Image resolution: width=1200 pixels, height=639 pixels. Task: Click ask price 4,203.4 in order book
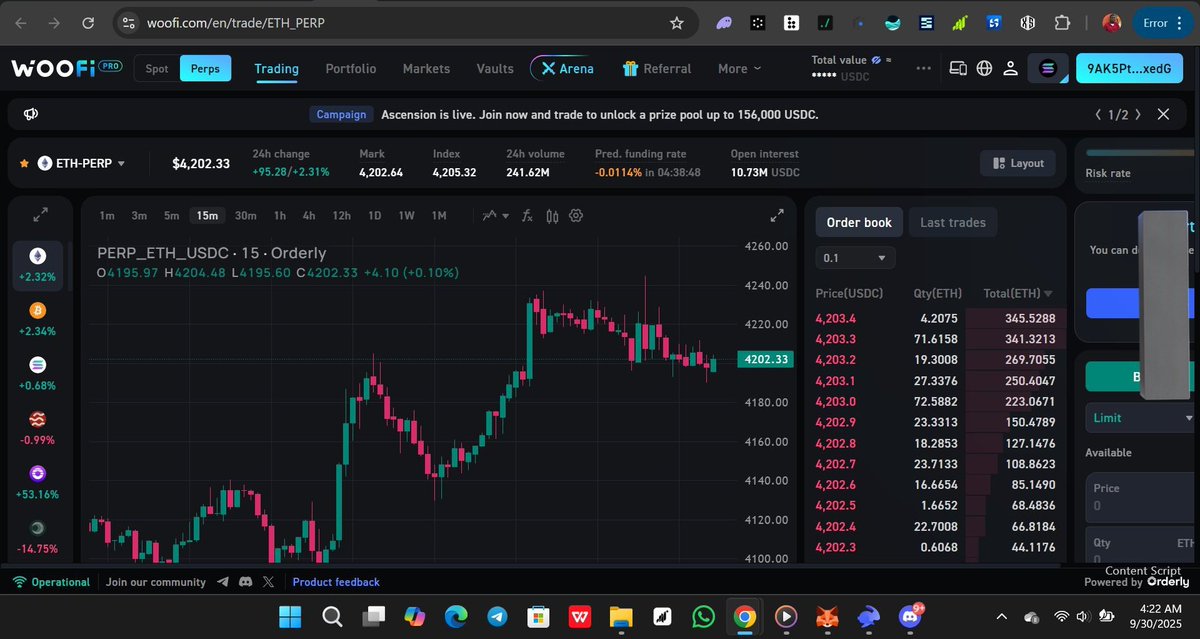coord(836,319)
